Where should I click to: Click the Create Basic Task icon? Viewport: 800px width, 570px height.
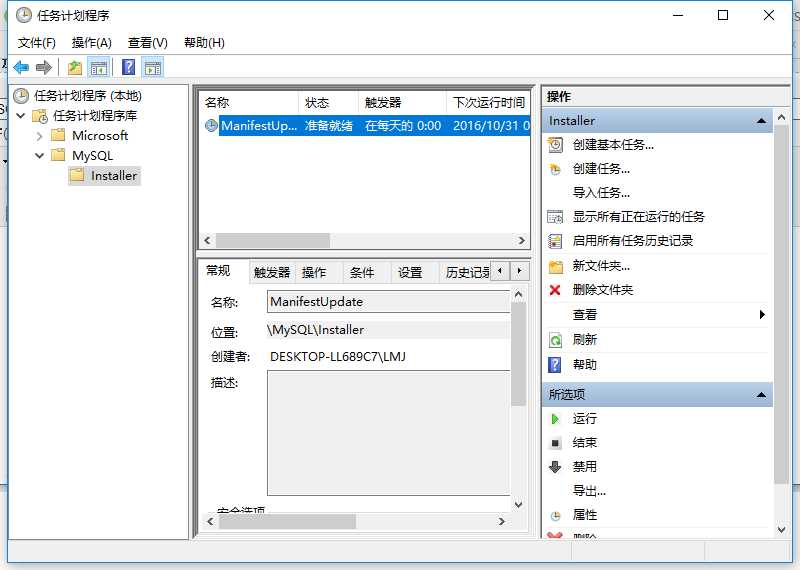point(555,145)
